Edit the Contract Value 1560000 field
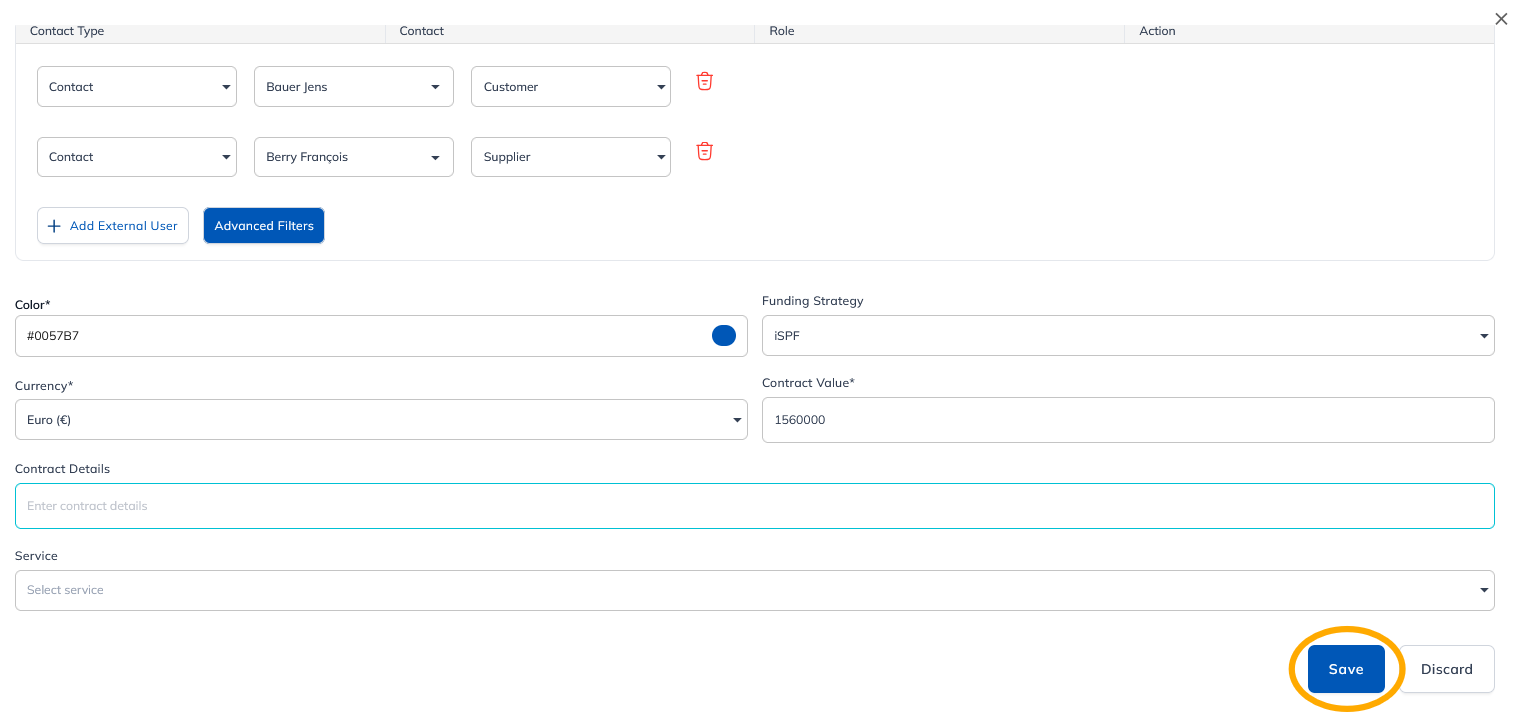The height and width of the screenshot is (713, 1517). (1128, 420)
